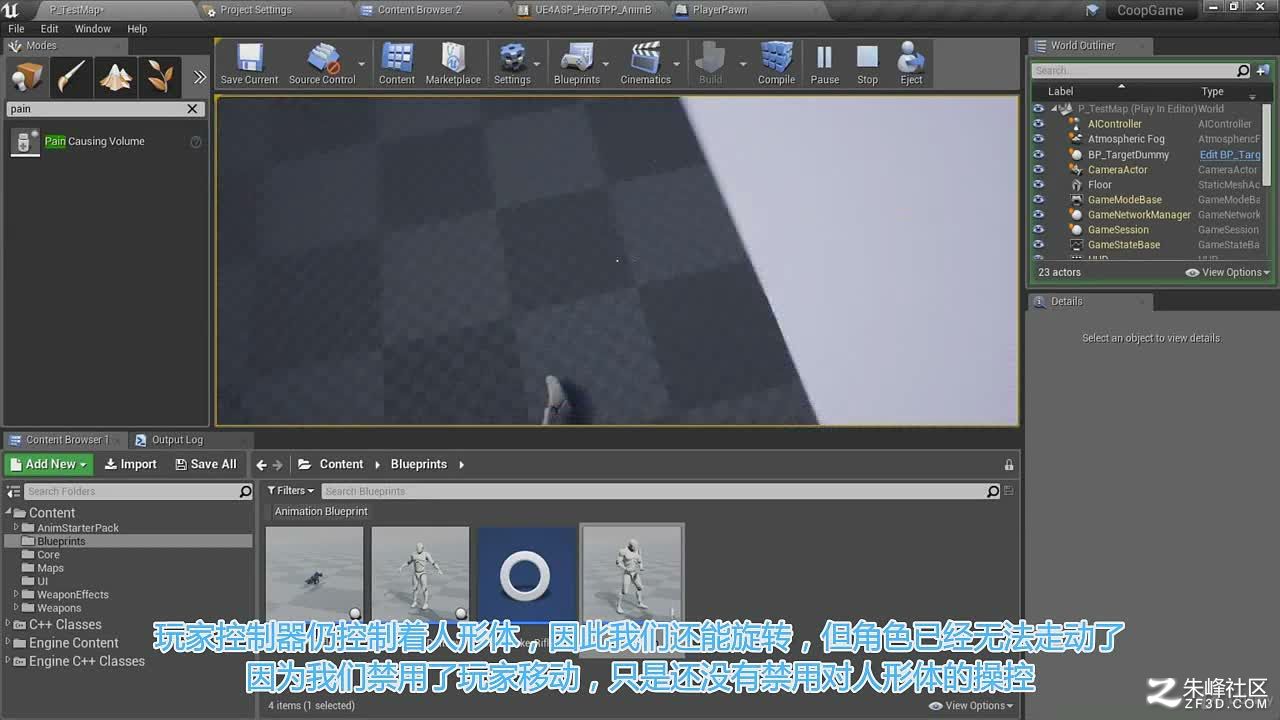Toggle visibility of GameNetworkManager actor

[1038, 215]
